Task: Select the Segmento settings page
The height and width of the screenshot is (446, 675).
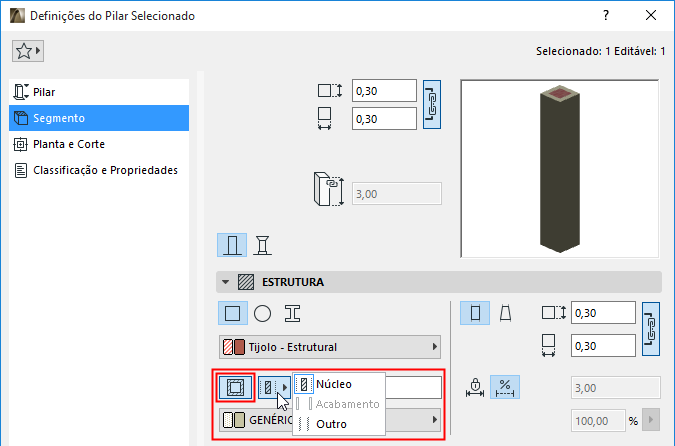Action: click(x=99, y=118)
